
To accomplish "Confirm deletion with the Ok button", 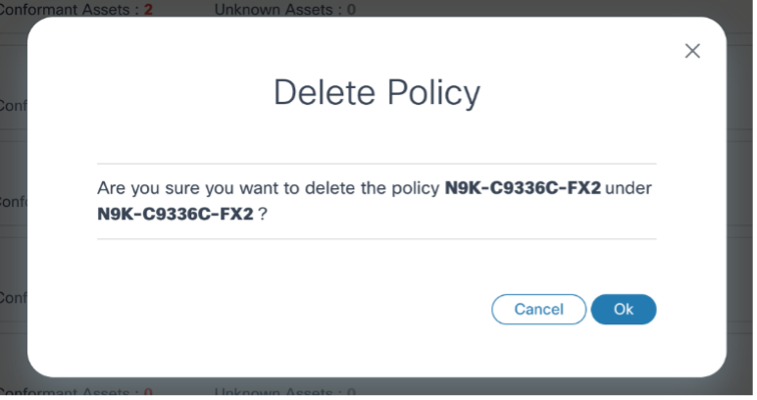I will (623, 309).
